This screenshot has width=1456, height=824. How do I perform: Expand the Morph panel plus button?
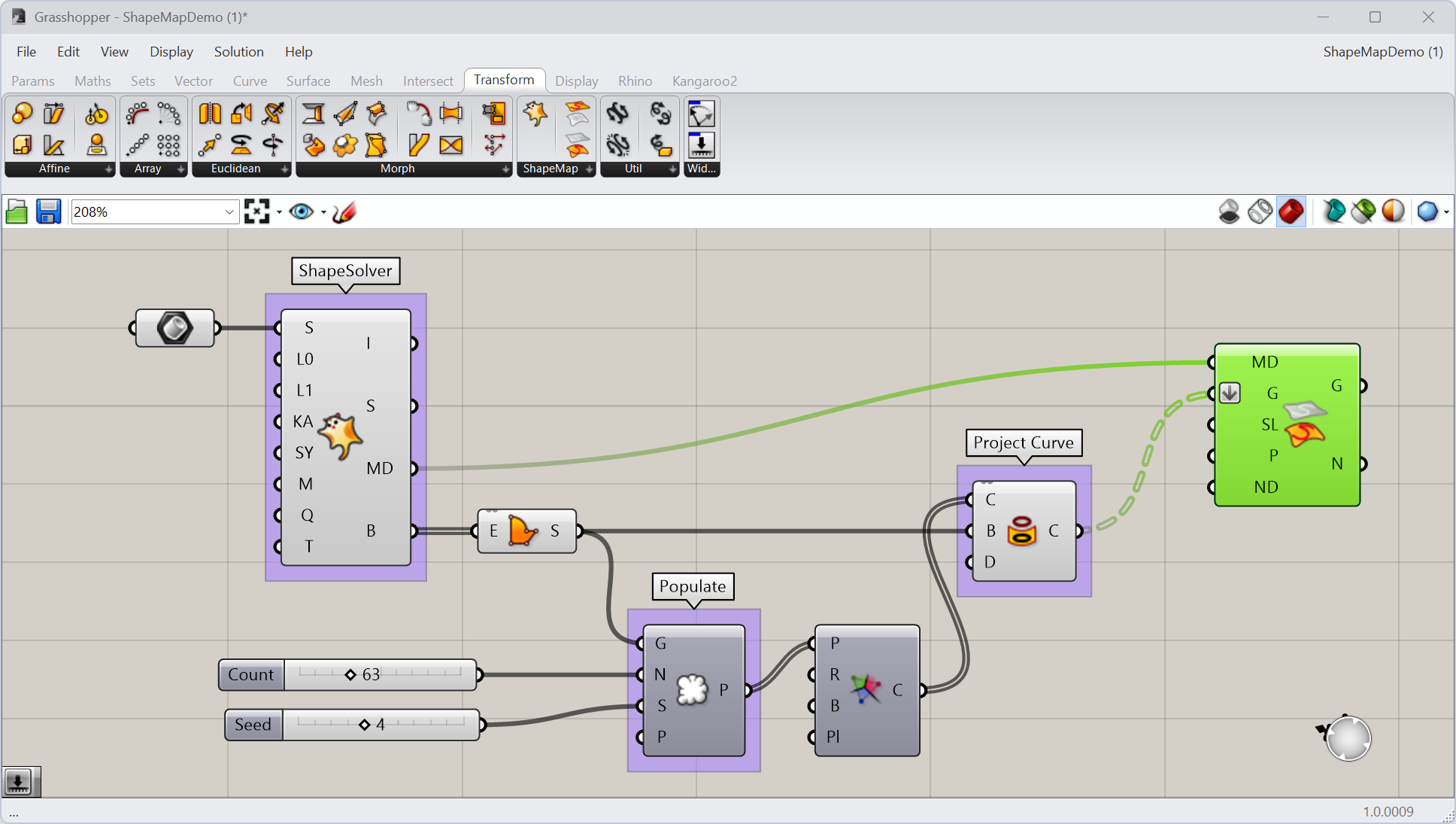(x=505, y=169)
